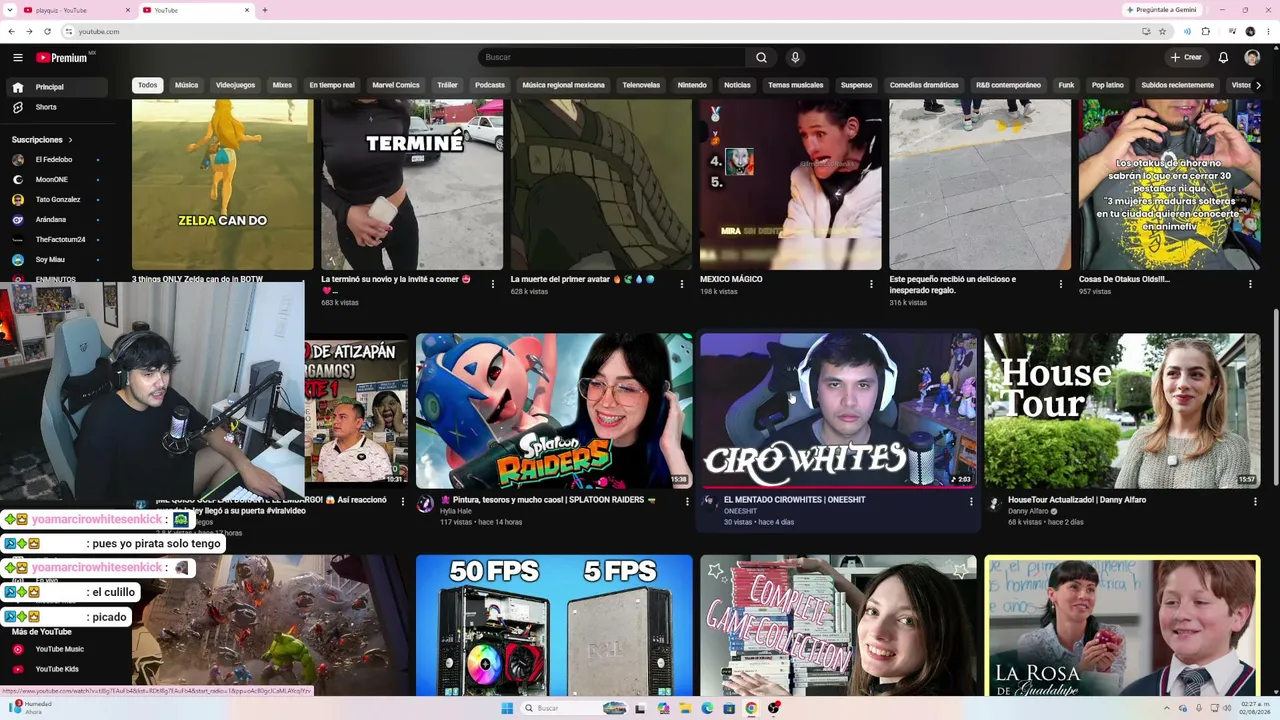1280x720 pixels.
Task: Click browser back arrow
Action: (12, 31)
